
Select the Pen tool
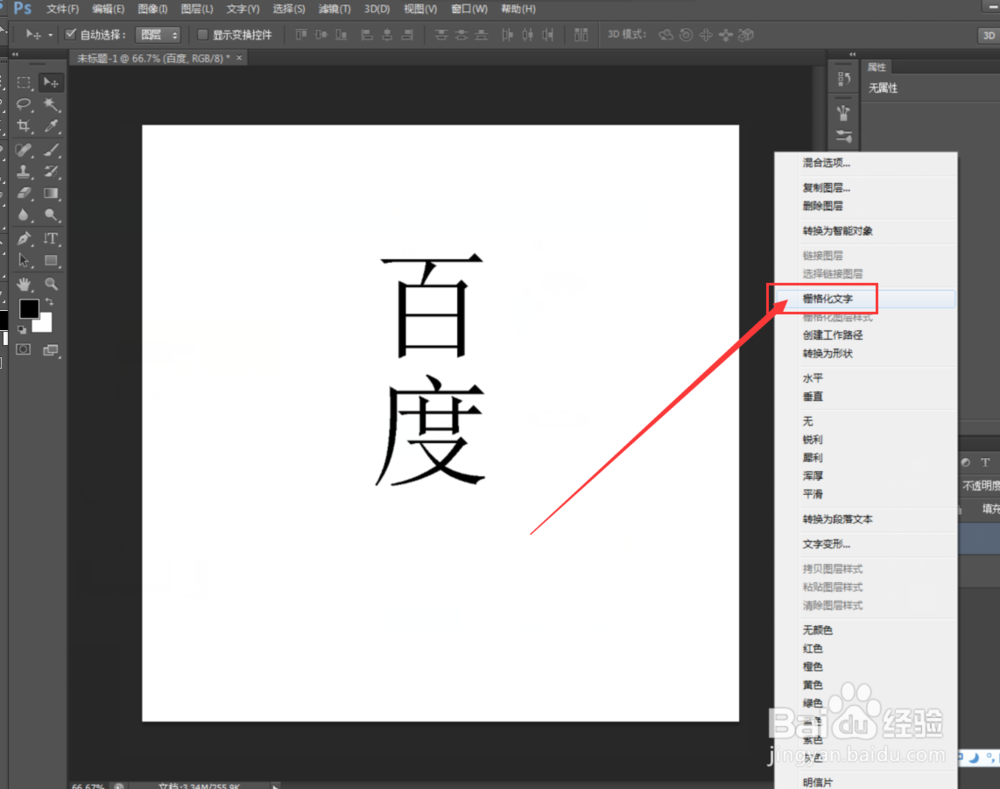[x=24, y=239]
